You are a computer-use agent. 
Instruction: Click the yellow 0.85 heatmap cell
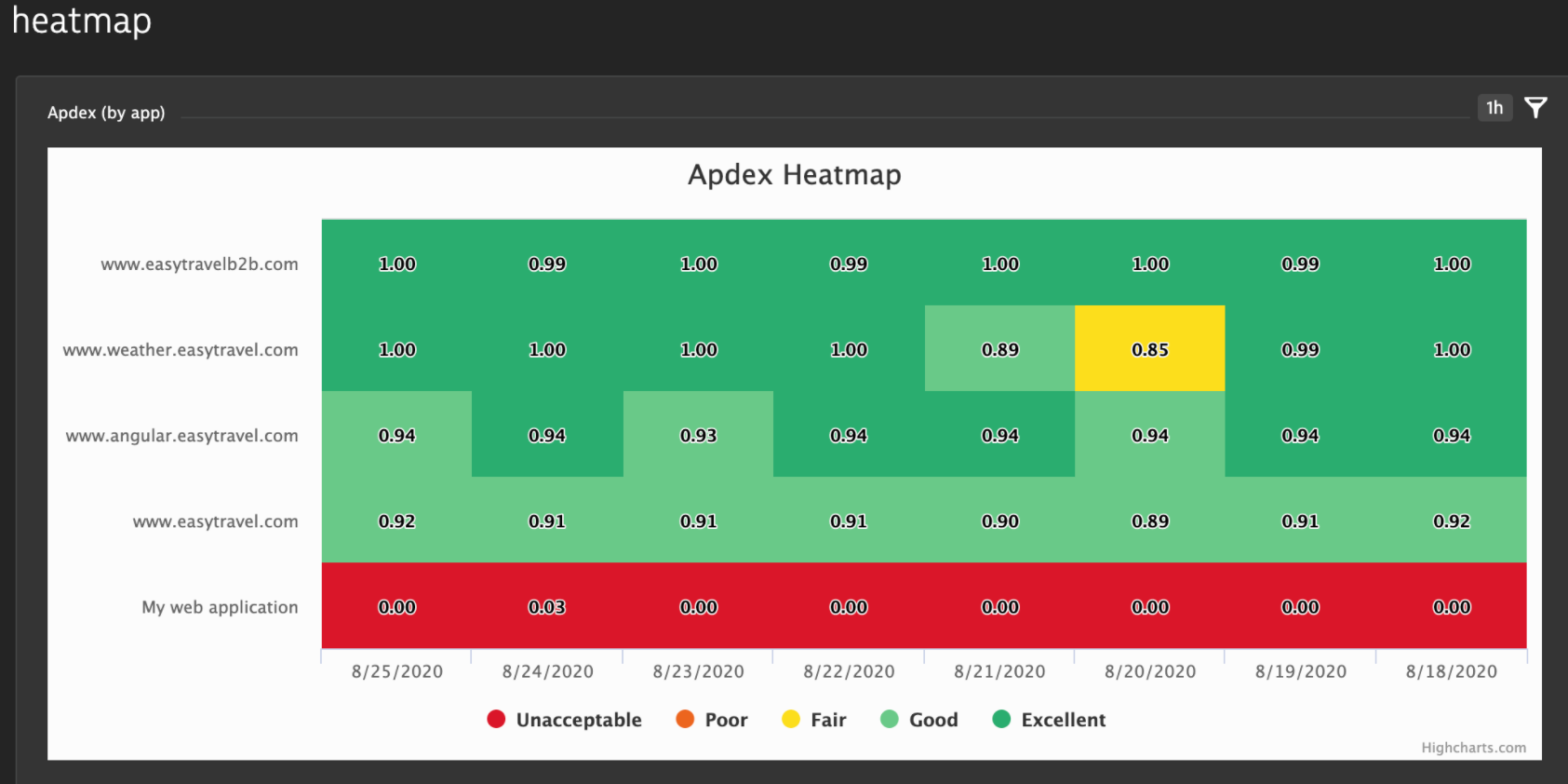[x=1150, y=349]
